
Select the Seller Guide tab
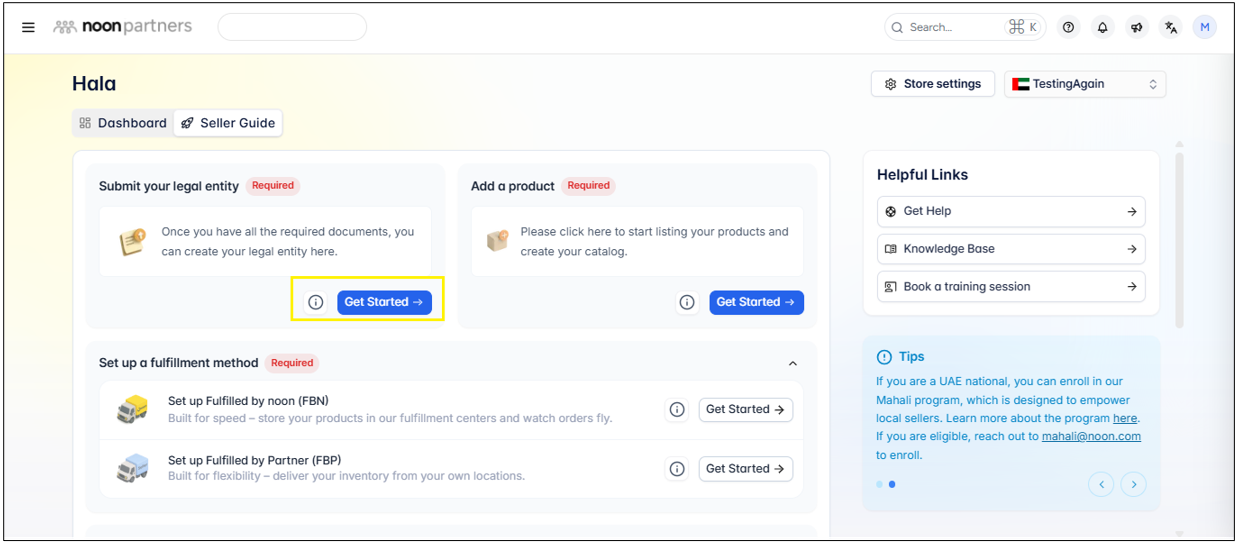(x=228, y=123)
